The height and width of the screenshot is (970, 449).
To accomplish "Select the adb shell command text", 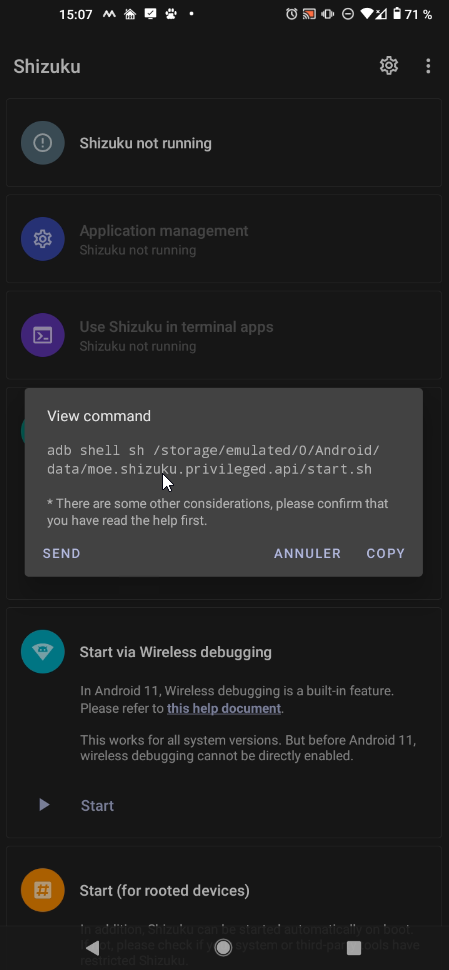I will [213, 460].
